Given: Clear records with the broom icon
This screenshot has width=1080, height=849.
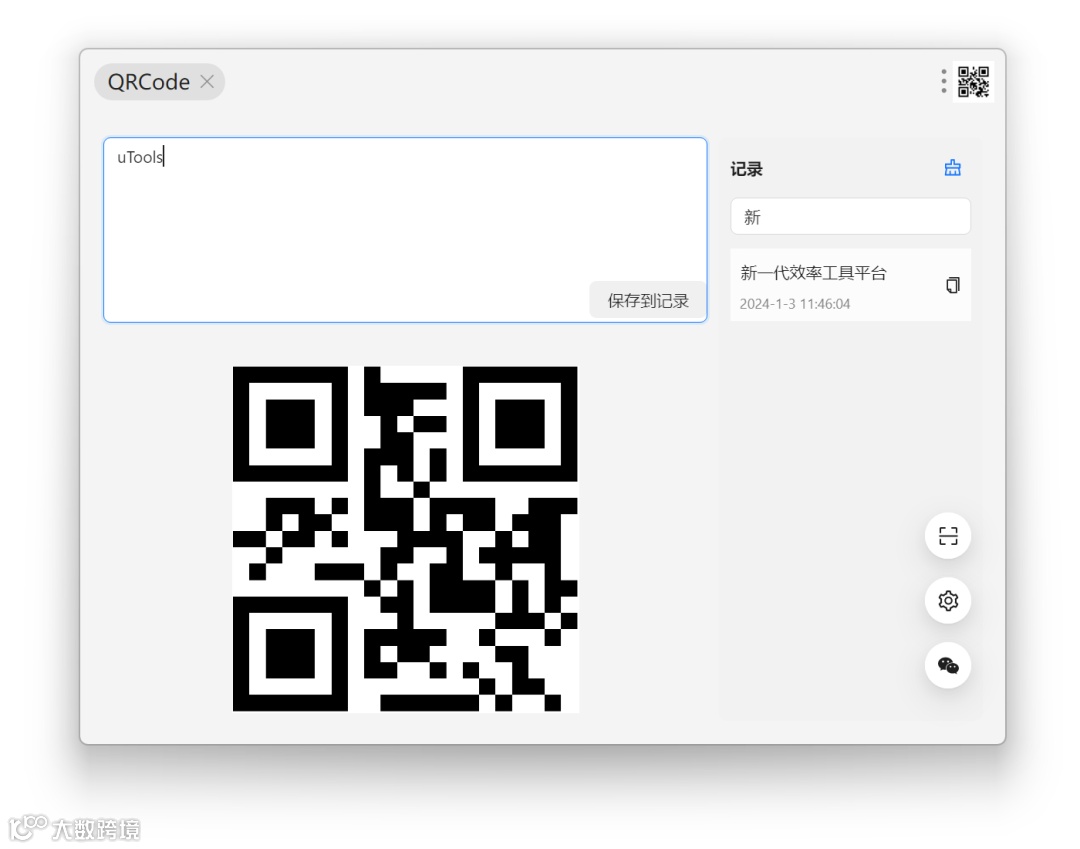Looking at the screenshot, I should [x=953, y=168].
